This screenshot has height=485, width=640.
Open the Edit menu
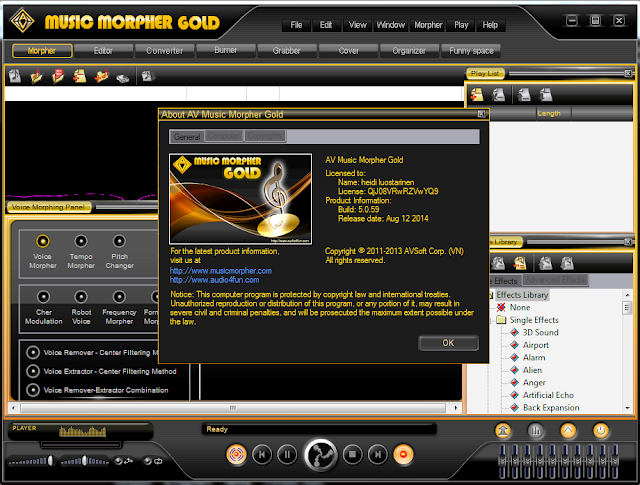(326, 25)
